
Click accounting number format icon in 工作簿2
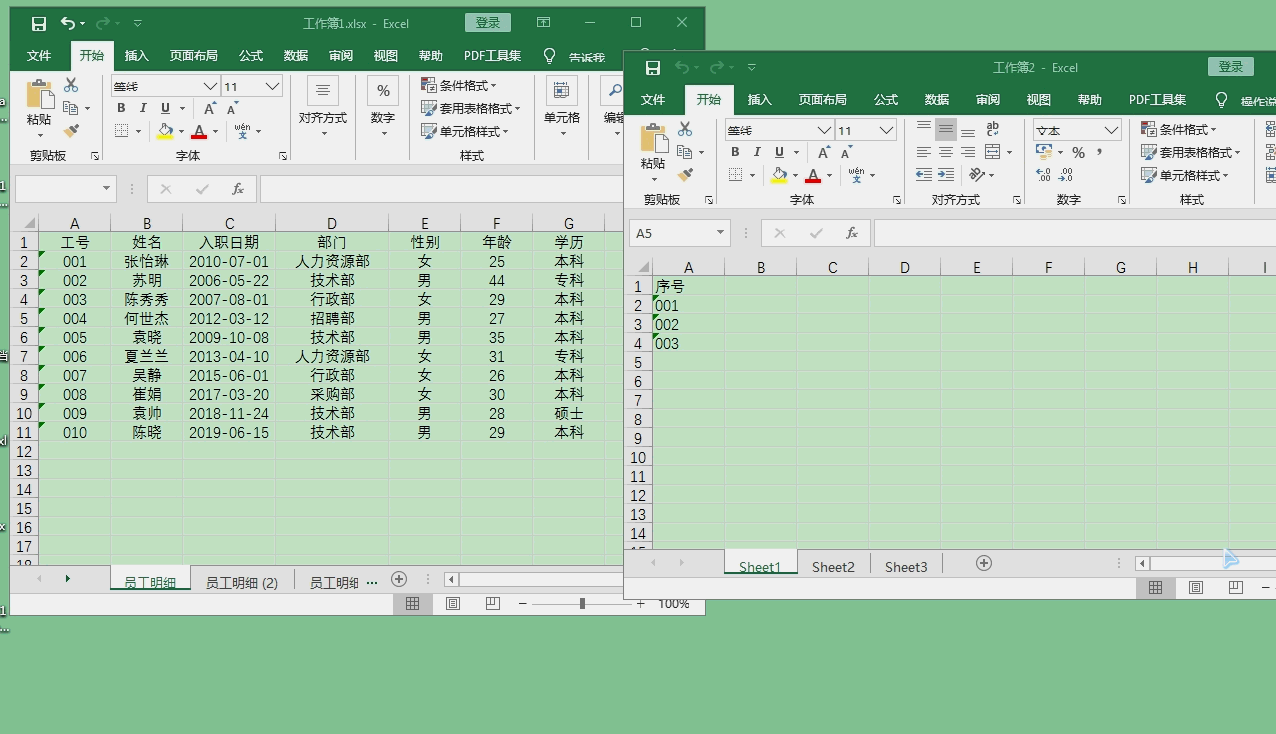click(1044, 152)
